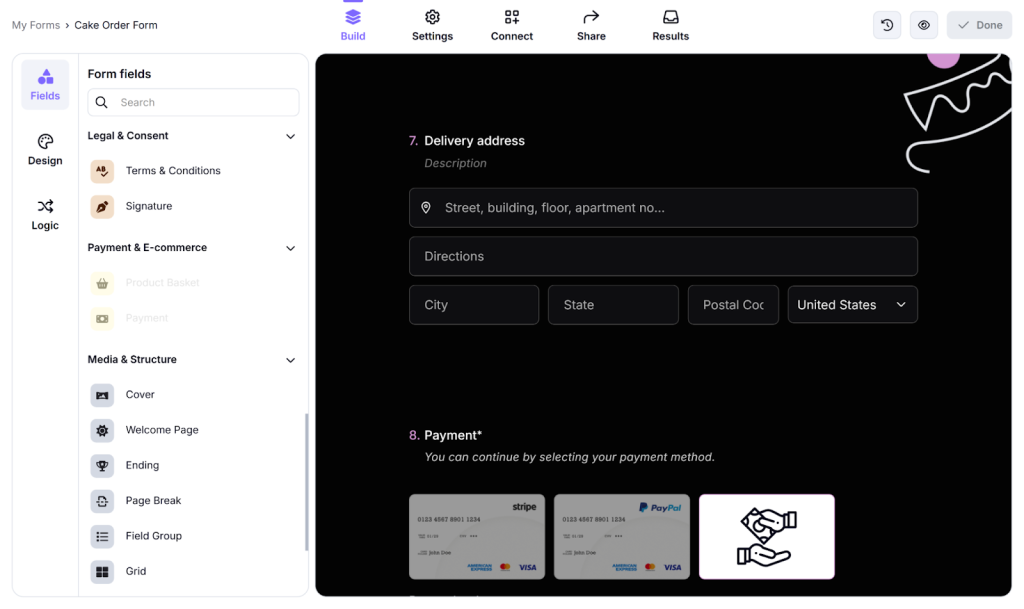The width and height of the screenshot is (1024, 609).
Task: Click the Done button
Action: (978, 24)
